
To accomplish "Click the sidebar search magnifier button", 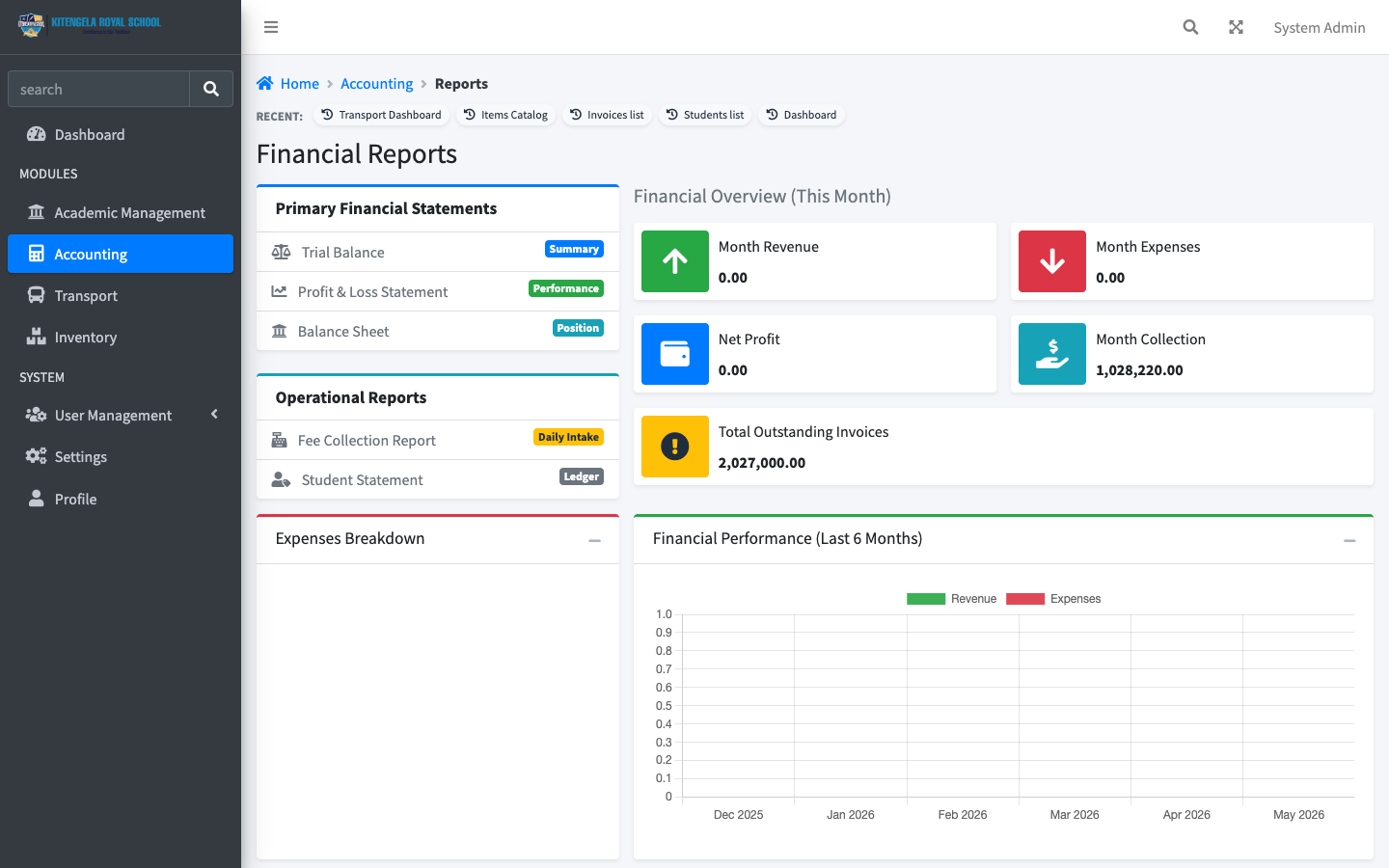I will pyautogui.click(x=211, y=89).
